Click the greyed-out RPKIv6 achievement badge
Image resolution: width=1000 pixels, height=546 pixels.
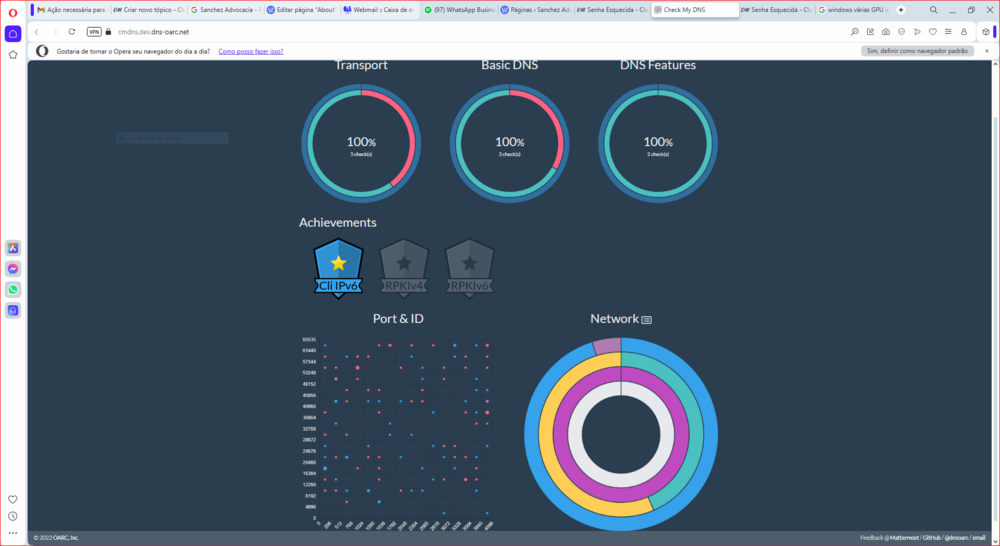(469, 268)
